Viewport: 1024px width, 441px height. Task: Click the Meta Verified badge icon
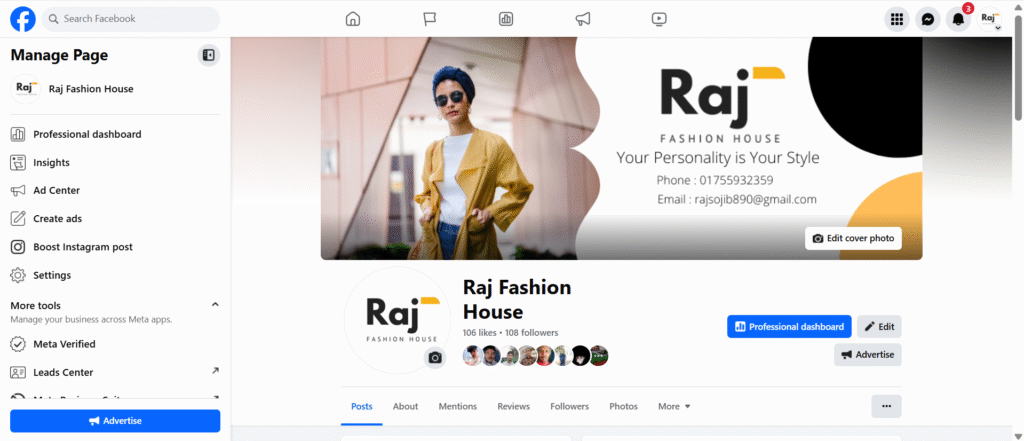pos(18,344)
